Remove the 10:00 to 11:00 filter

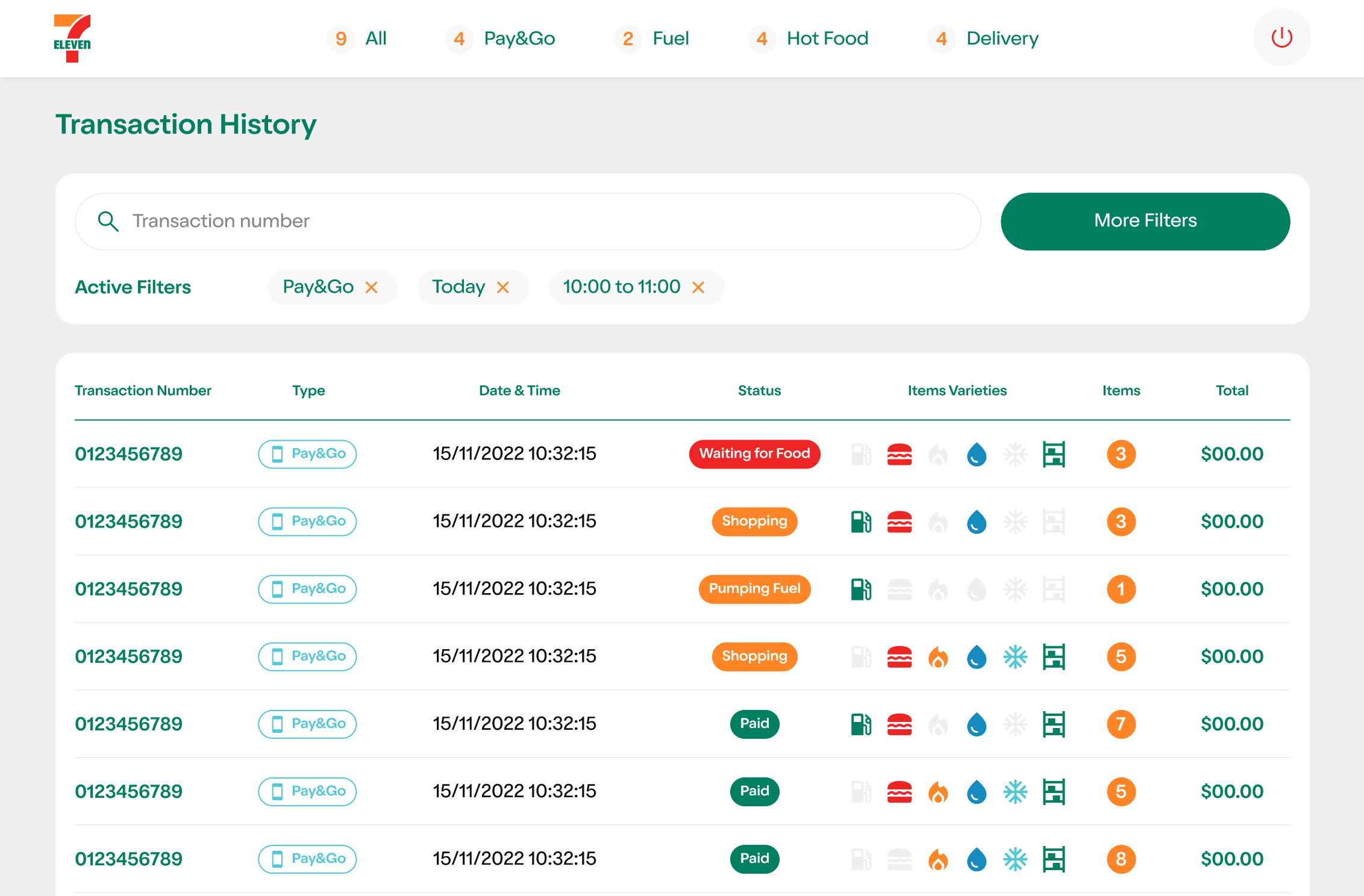click(698, 287)
